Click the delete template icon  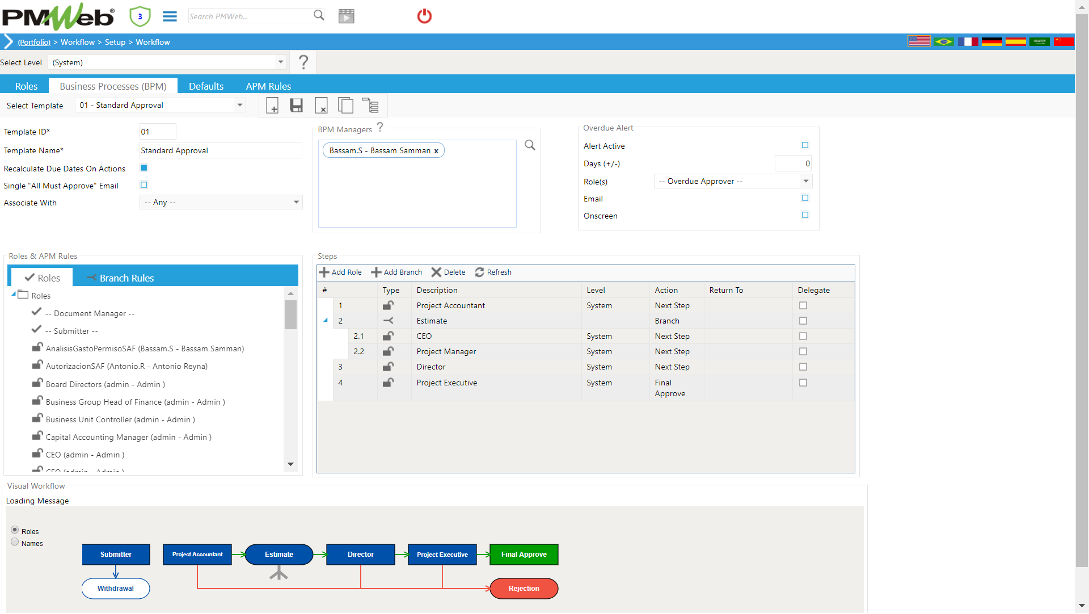[321, 106]
